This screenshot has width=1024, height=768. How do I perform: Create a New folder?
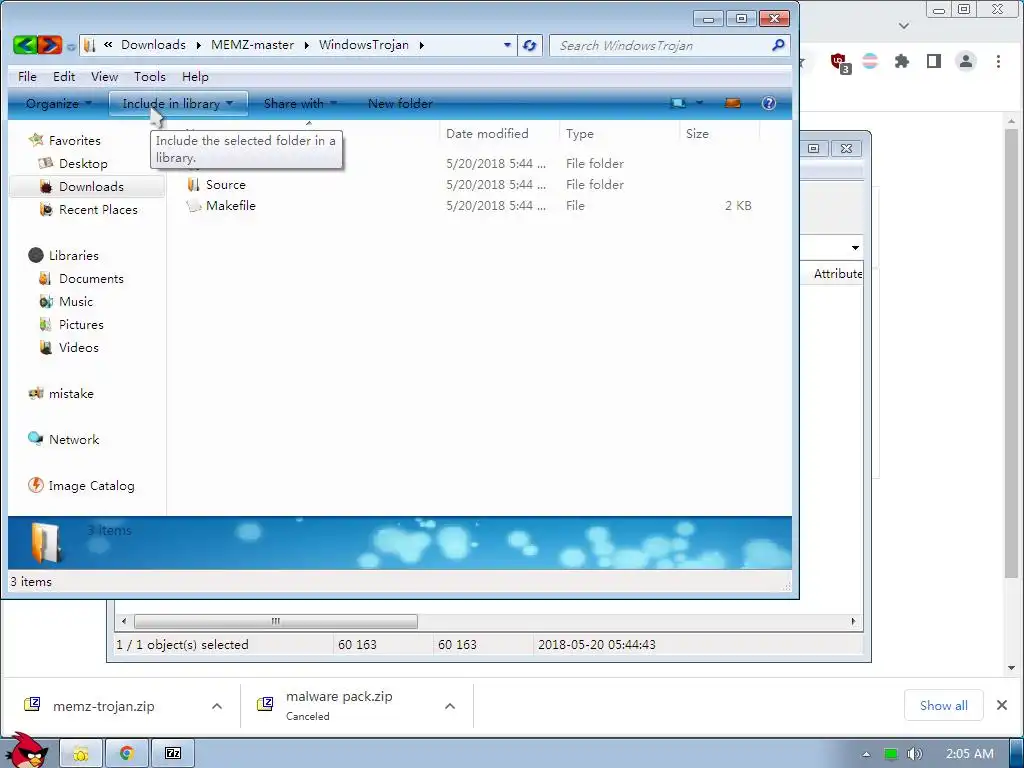(x=400, y=104)
